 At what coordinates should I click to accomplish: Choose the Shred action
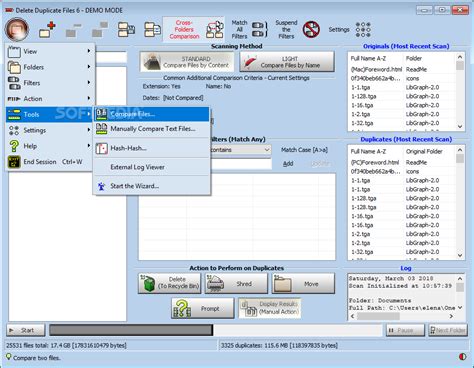pos(236,283)
